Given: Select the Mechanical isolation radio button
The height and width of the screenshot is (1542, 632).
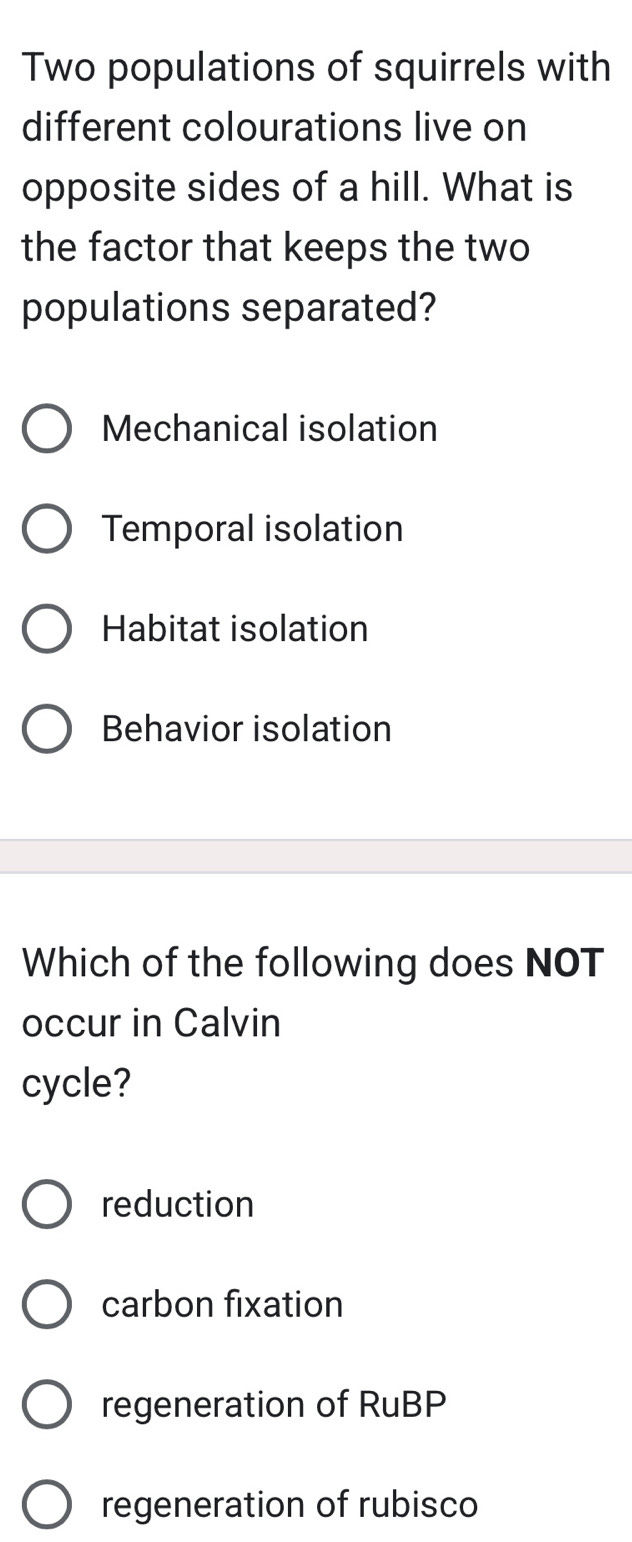Looking at the screenshot, I should (x=46, y=428).
